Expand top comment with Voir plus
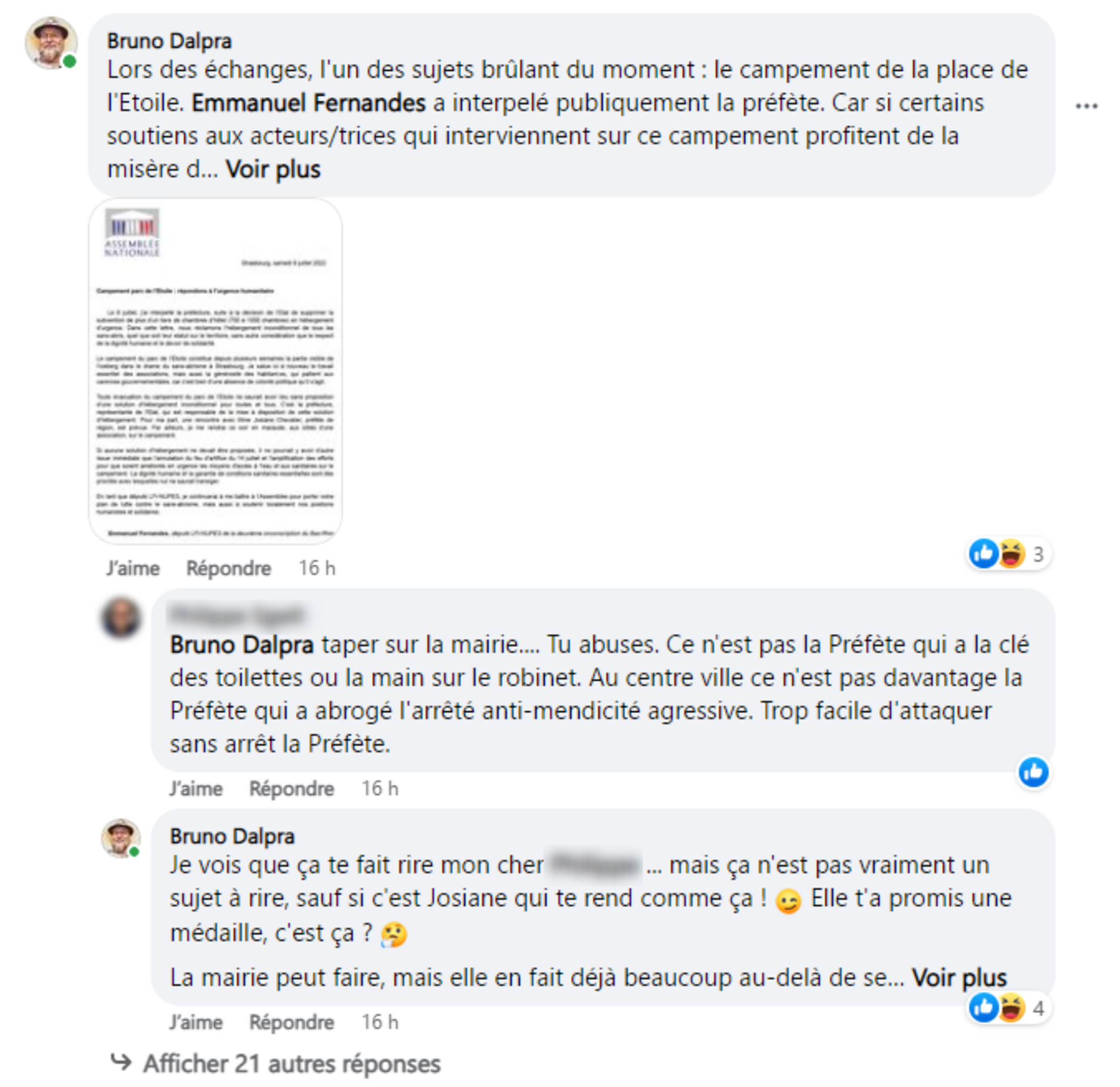 point(273,169)
